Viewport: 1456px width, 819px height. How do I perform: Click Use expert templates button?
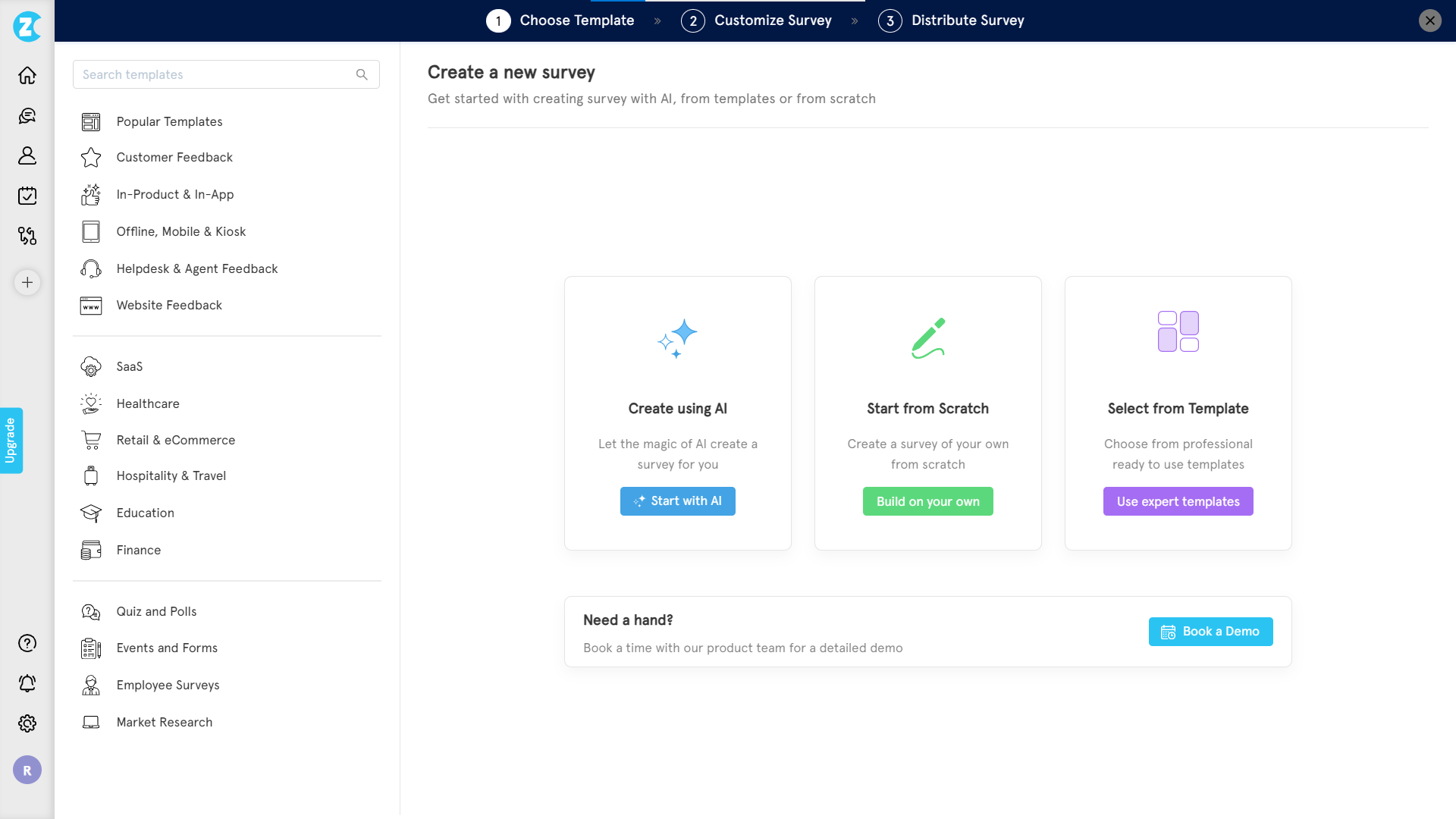click(x=1178, y=501)
